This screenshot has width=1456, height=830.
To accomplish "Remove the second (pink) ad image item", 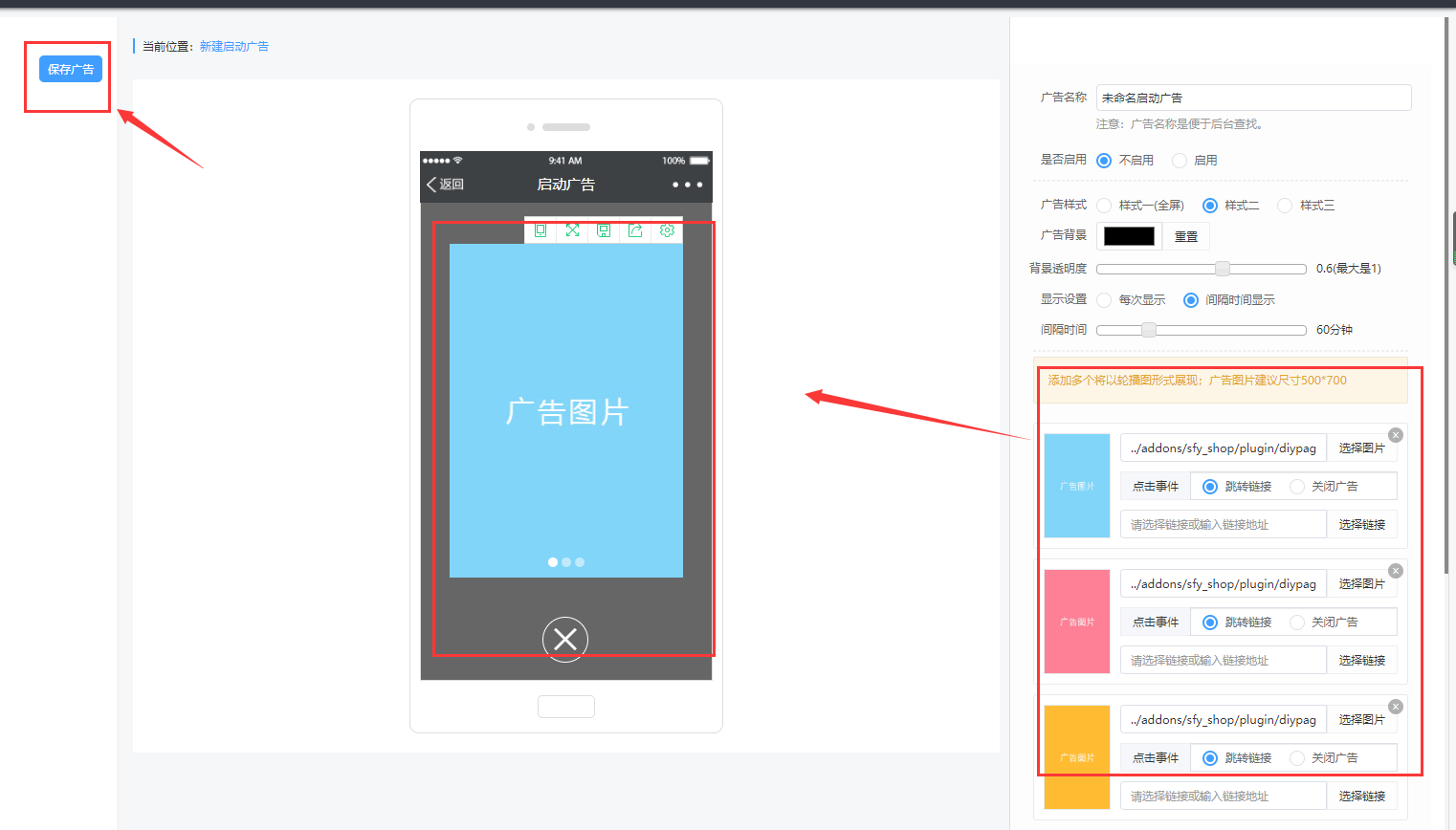I will (x=1396, y=571).
